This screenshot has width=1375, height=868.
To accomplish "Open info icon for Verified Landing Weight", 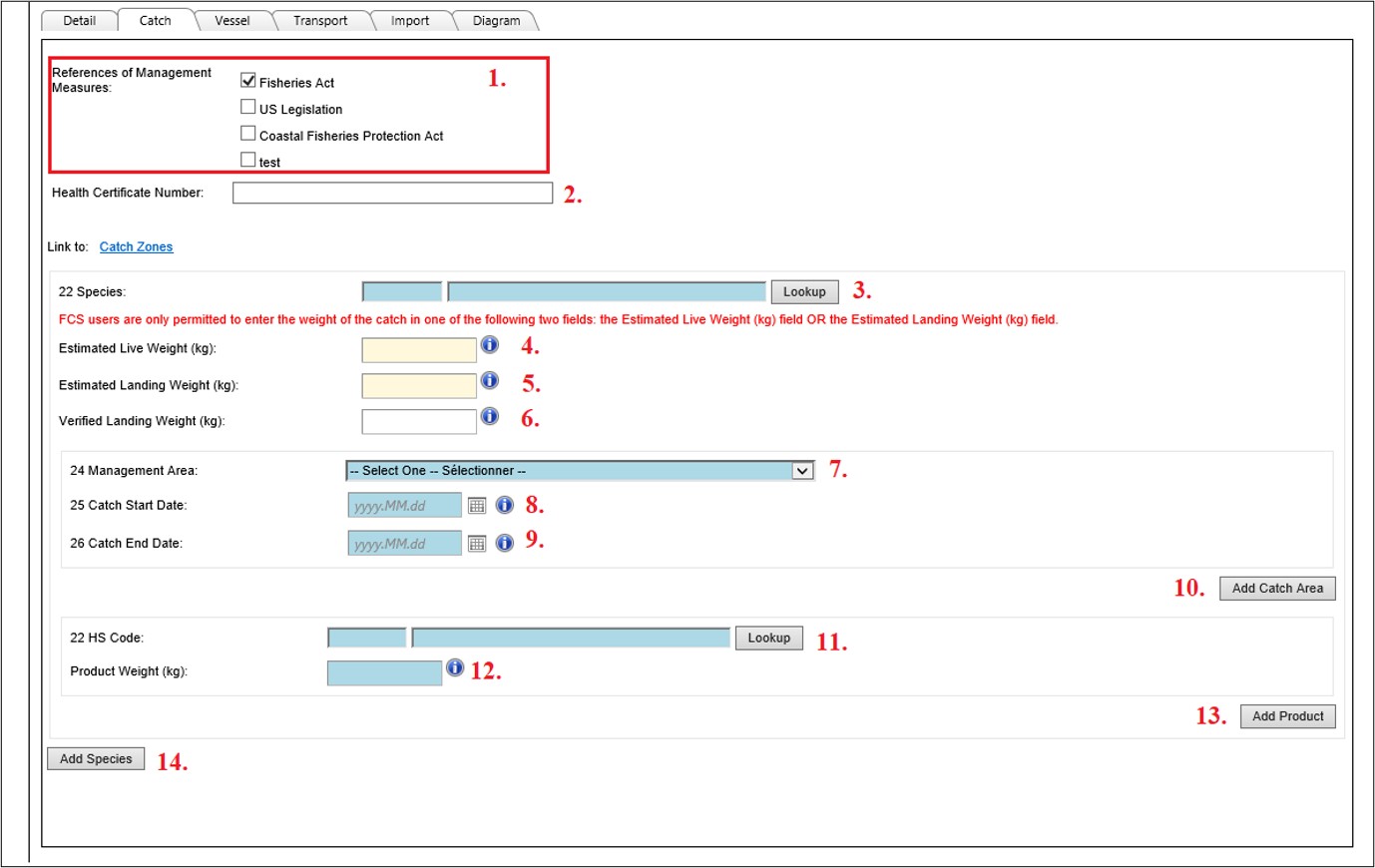I will coord(490,416).
